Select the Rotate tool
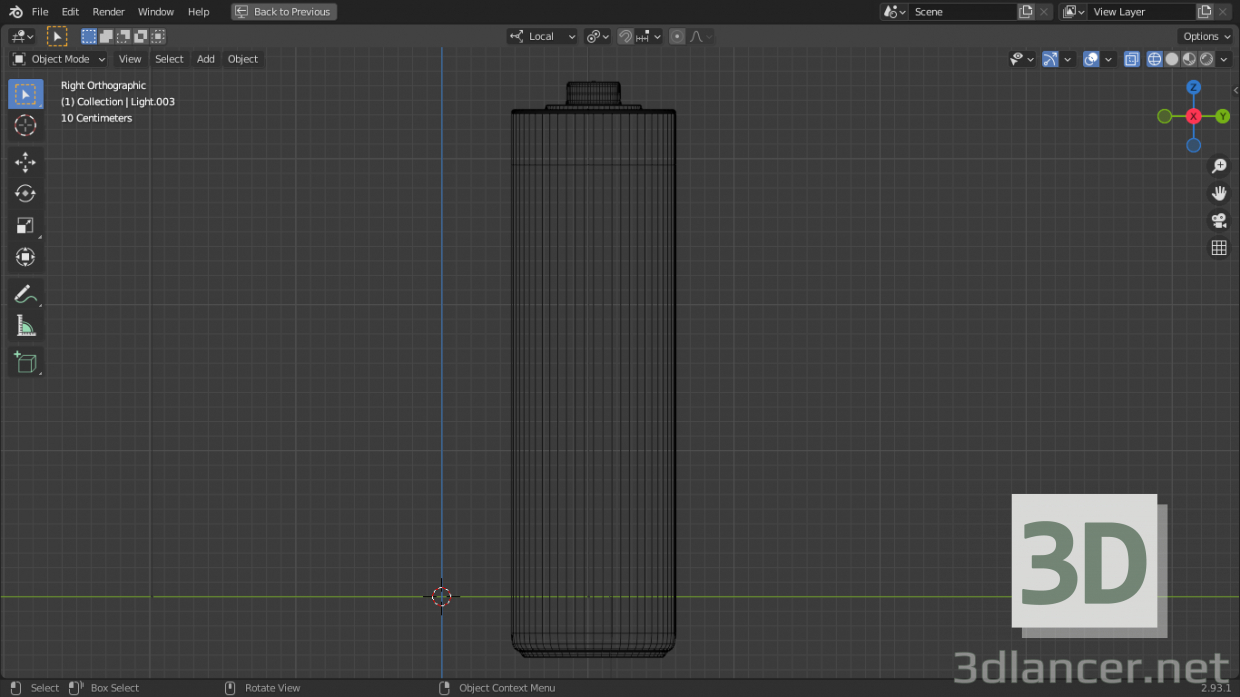This screenshot has width=1240, height=697. [x=25, y=193]
